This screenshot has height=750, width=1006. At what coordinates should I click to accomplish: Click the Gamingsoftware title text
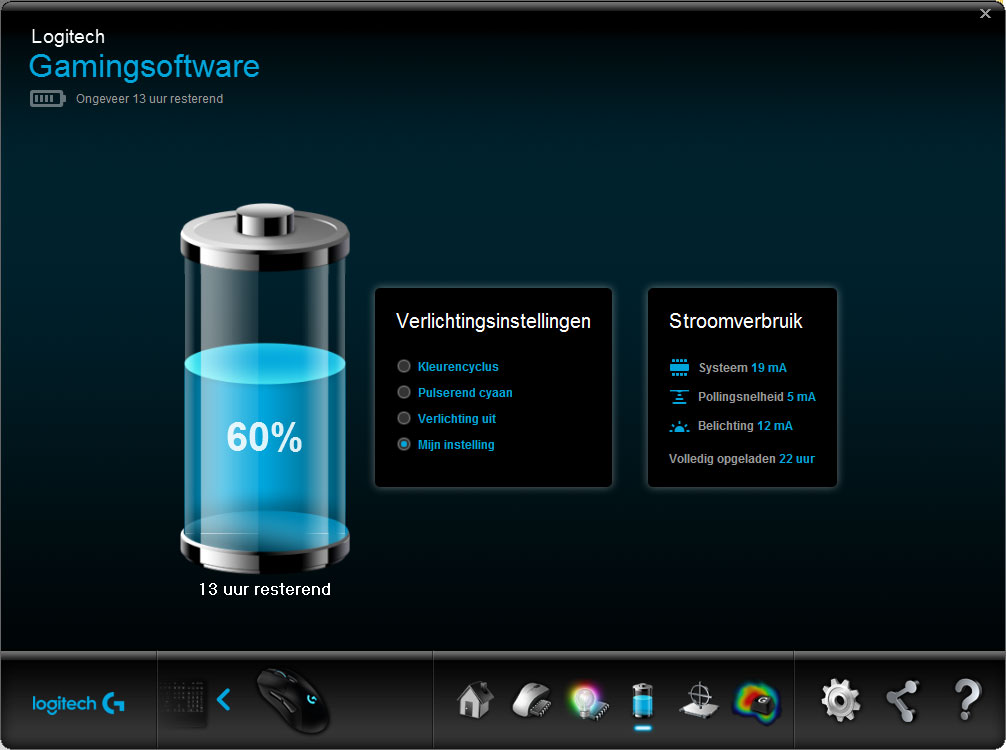tap(144, 66)
